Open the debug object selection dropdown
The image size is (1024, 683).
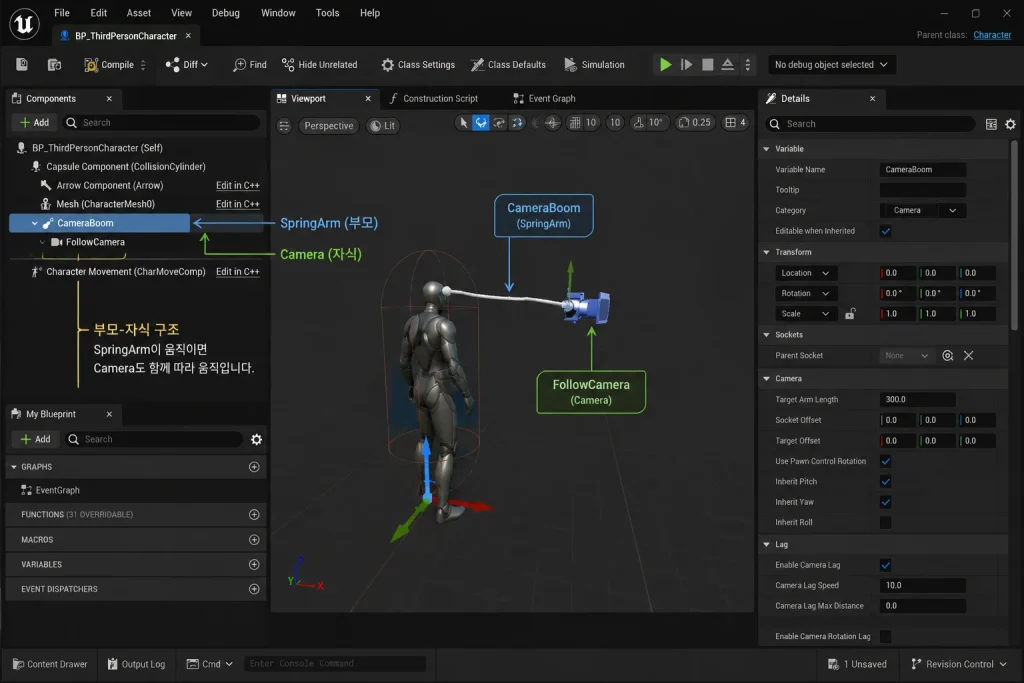point(831,65)
